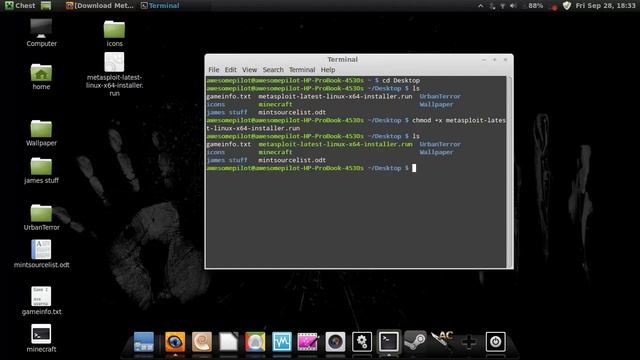Open the Help menu in Terminal
This screenshot has width=640, height=360.
[328, 70]
